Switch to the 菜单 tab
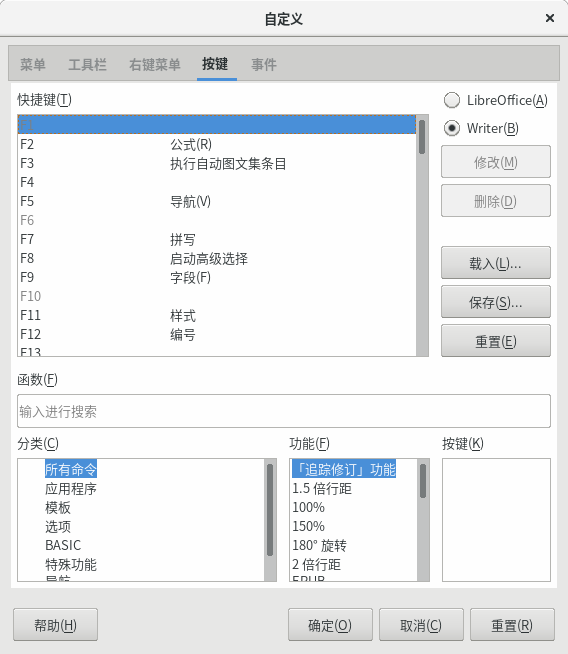568x654 pixels. [33, 65]
